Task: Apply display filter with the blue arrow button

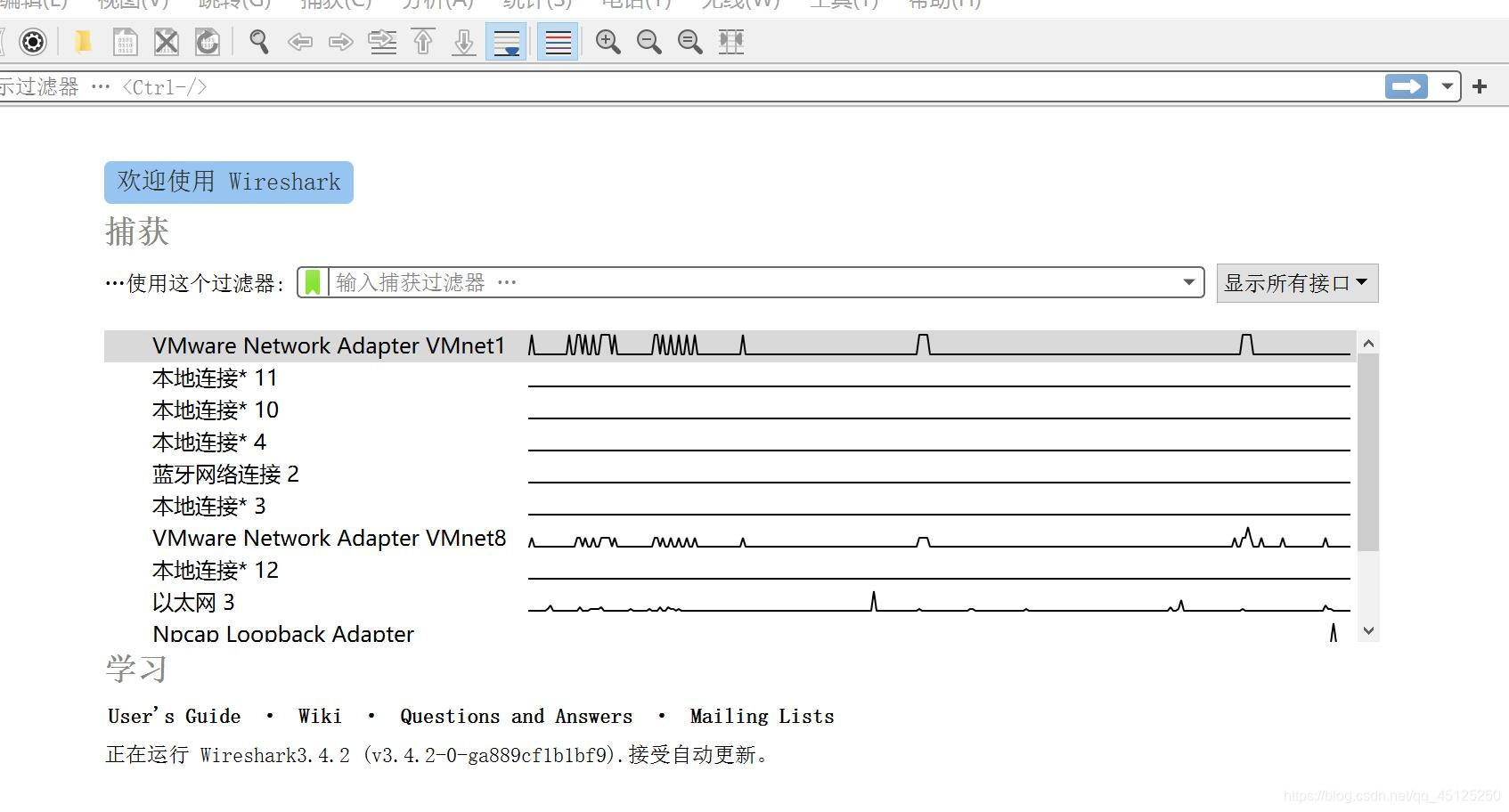Action: 1407,86
